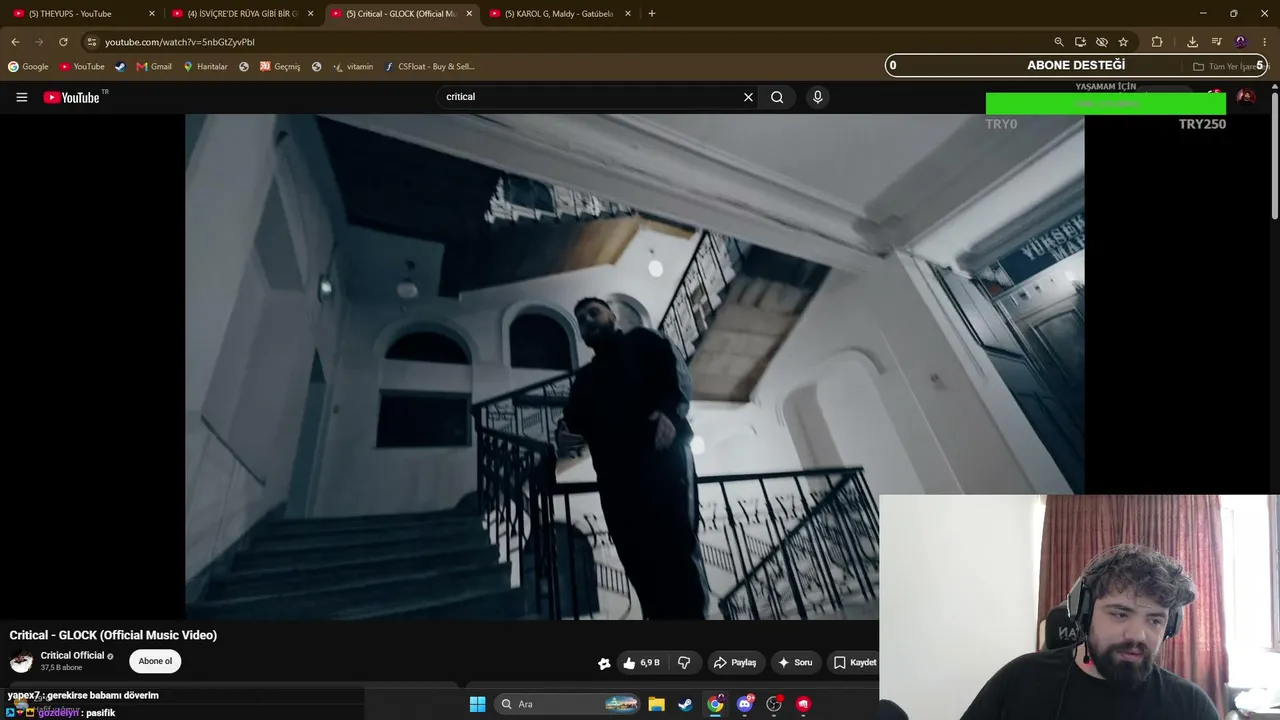Screen dimensions: 1280x720
Task: Open the media controls icon
Action: [1216, 42]
